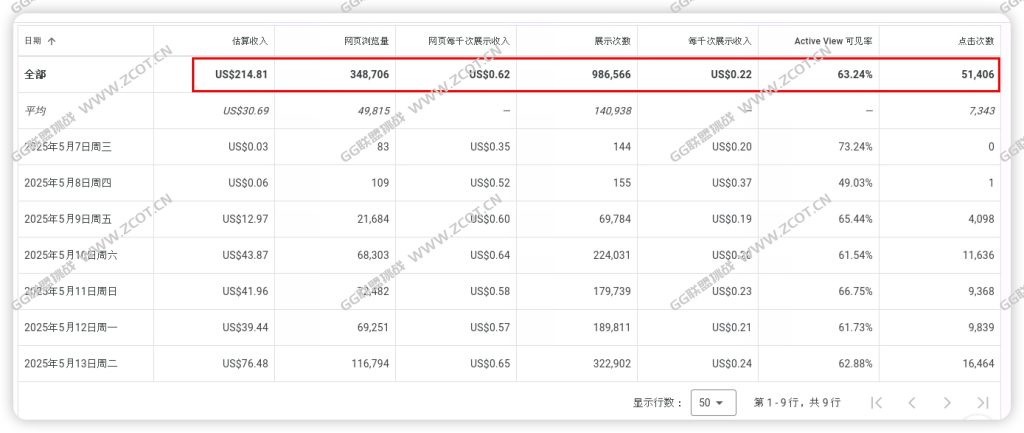Image resolution: width=1024 pixels, height=433 pixels.
Task: Click impressions 322,902 cell
Action: [x=613, y=364]
